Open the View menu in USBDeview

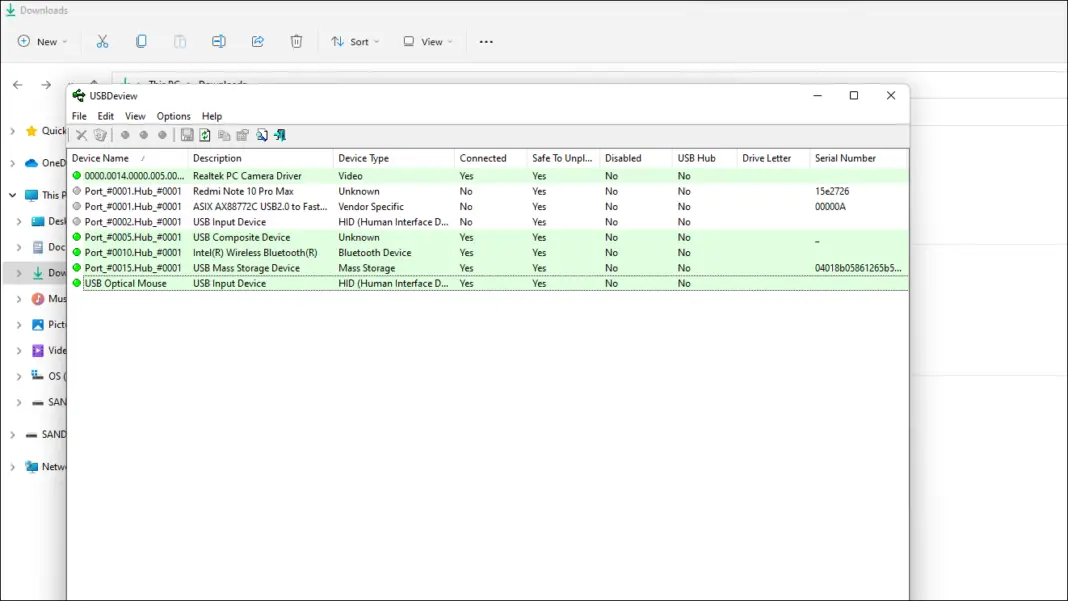134,116
